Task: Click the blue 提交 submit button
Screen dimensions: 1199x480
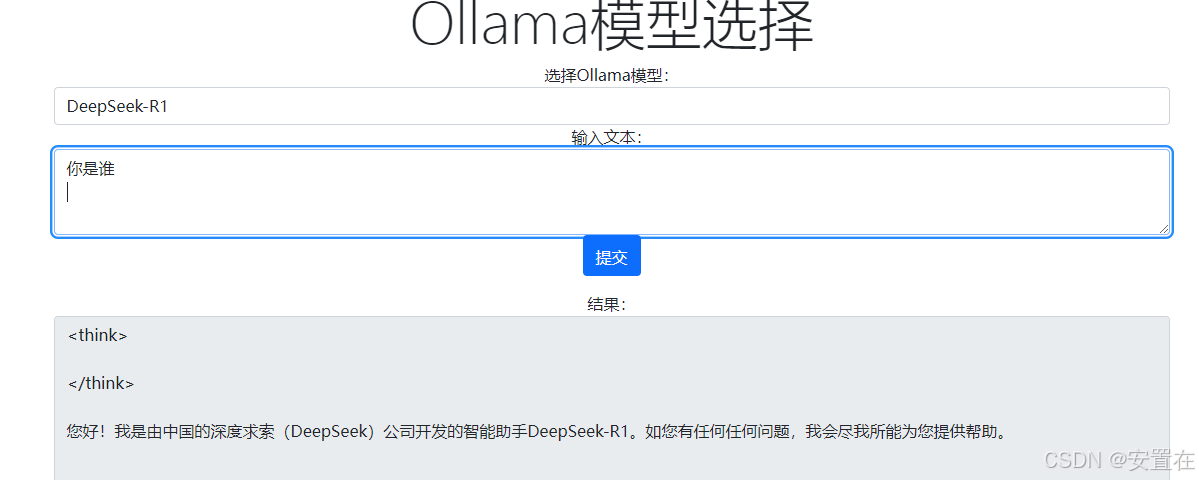Action: point(612,256)
